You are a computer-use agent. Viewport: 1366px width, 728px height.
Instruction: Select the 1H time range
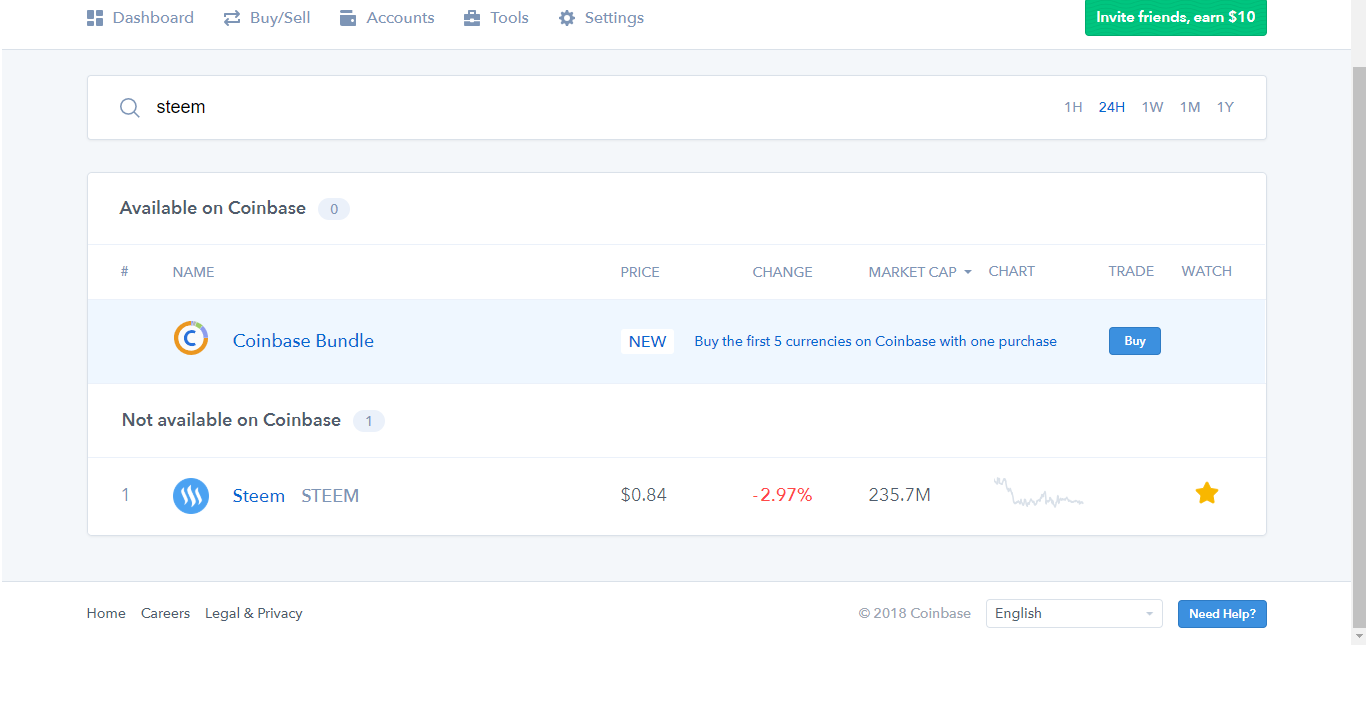tap(1073, 107)
